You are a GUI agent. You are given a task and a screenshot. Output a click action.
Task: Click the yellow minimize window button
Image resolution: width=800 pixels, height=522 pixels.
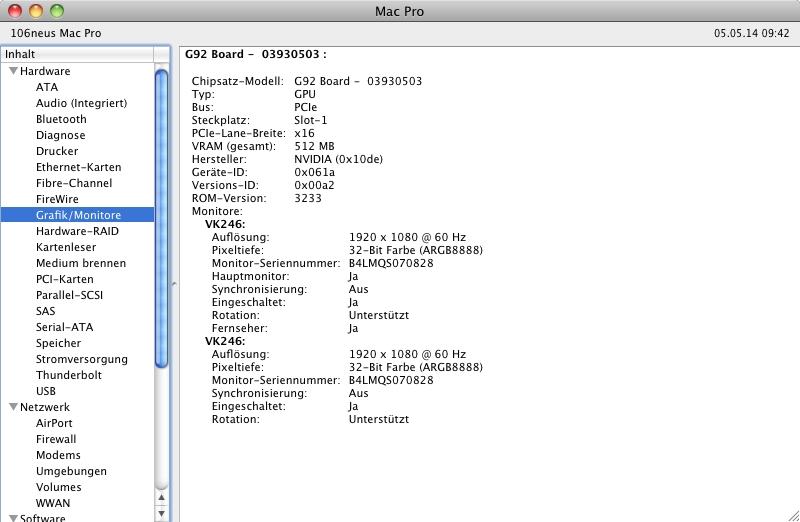(x=35, y=11)
